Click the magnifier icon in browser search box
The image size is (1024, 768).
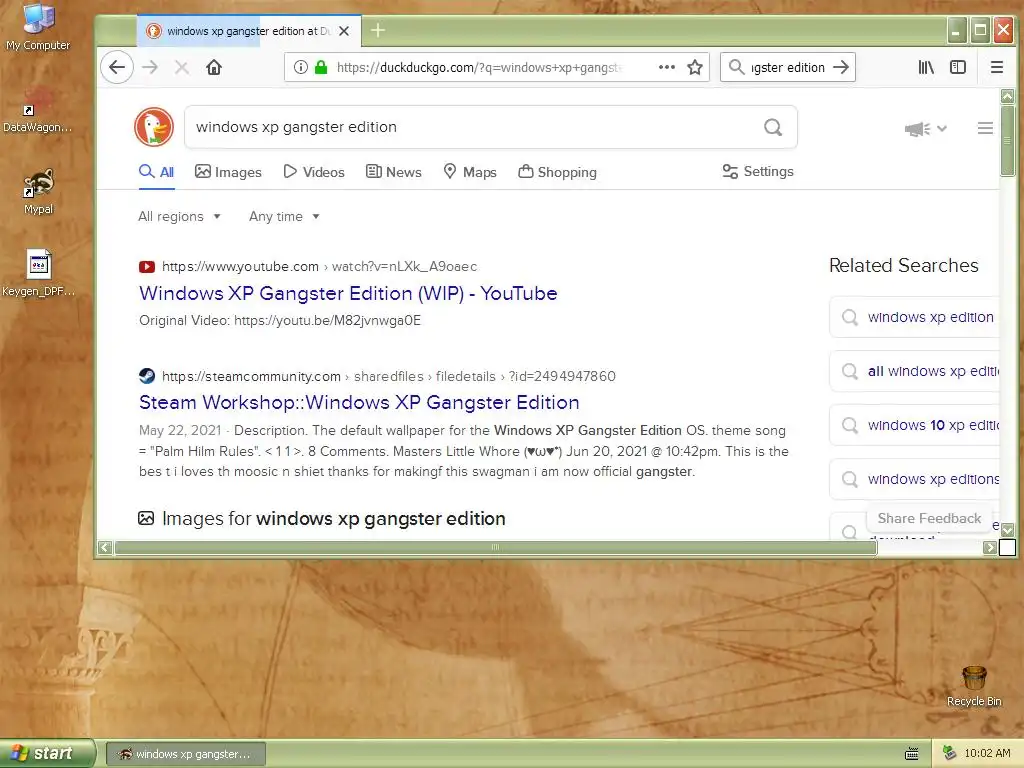click(736, 67)
